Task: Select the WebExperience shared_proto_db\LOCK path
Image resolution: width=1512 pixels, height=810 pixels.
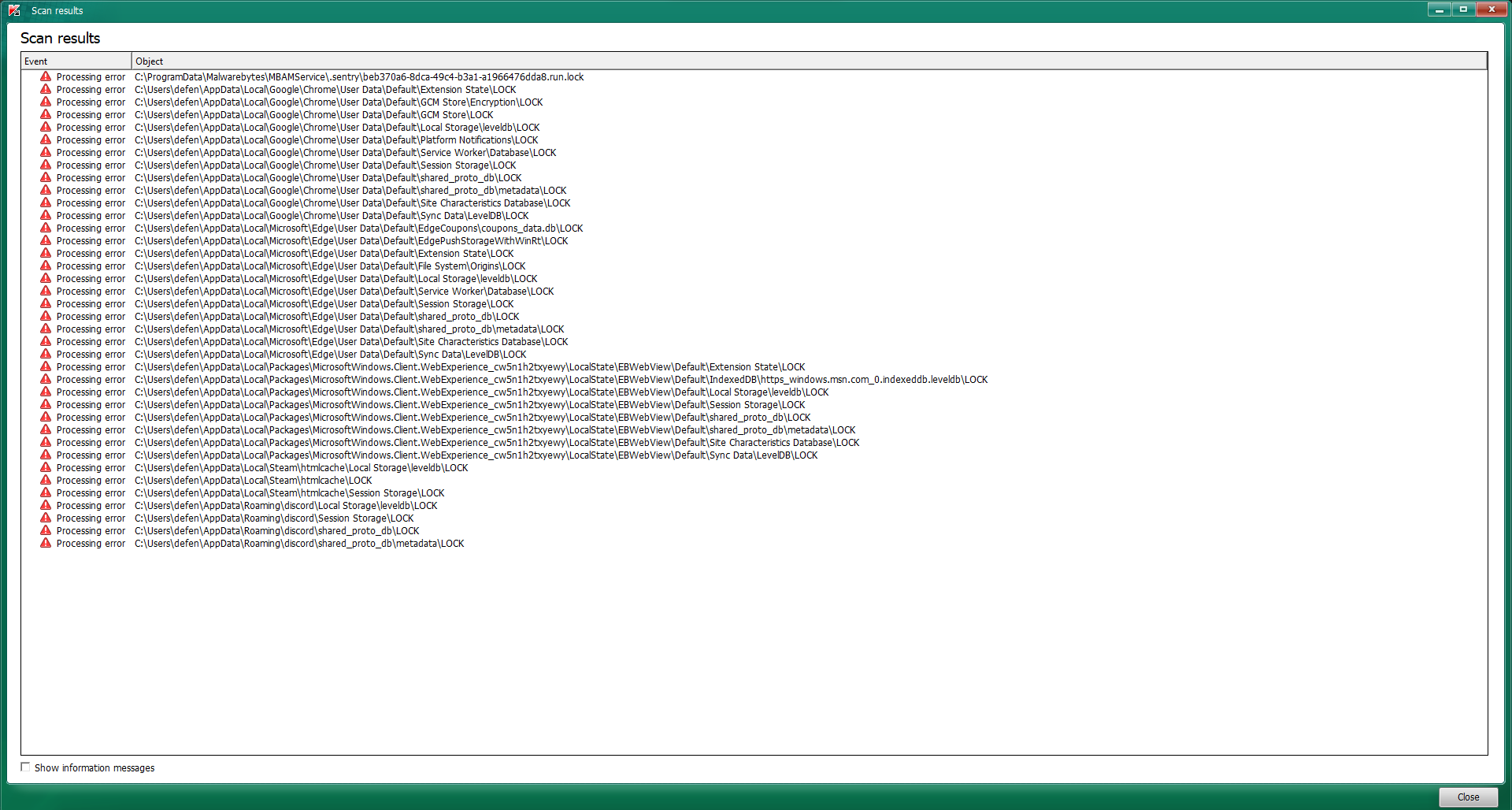Action: coord(472,418)
